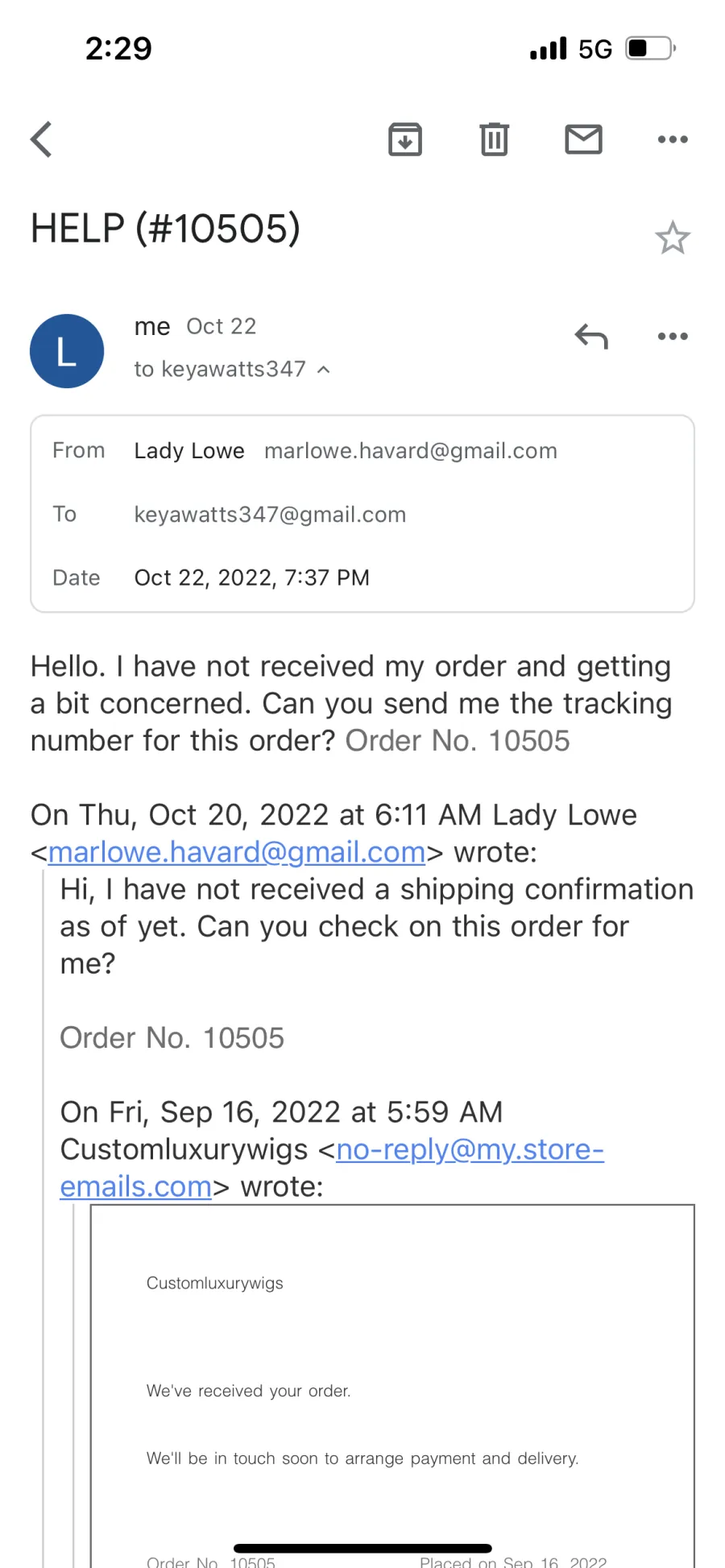Mark email as unread with the envelope icon
This screenshot has width=725, height=1568.
tap(583, 139)
